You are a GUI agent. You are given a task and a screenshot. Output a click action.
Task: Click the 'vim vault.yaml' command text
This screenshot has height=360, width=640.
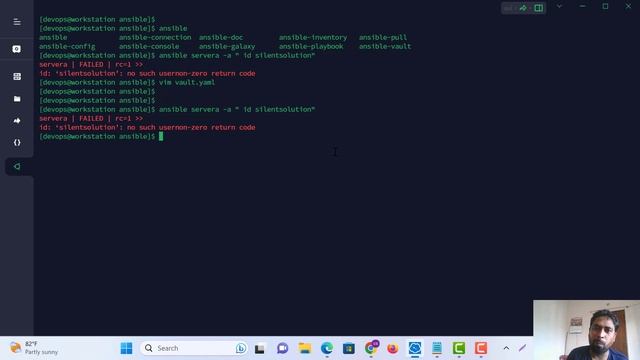187,82
